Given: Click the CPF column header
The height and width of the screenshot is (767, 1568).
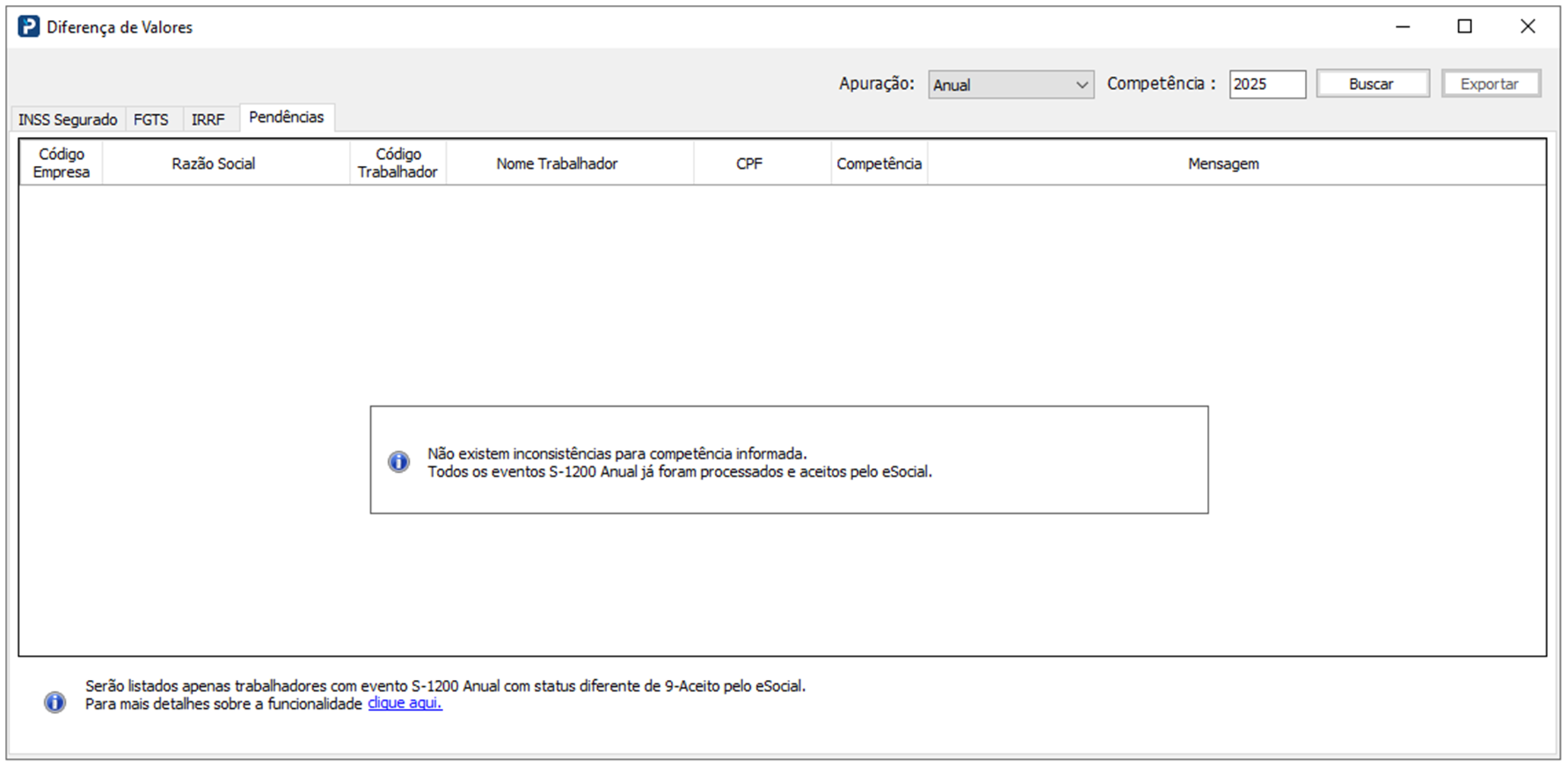Looking at the screenshot, I should click(749, 164).
